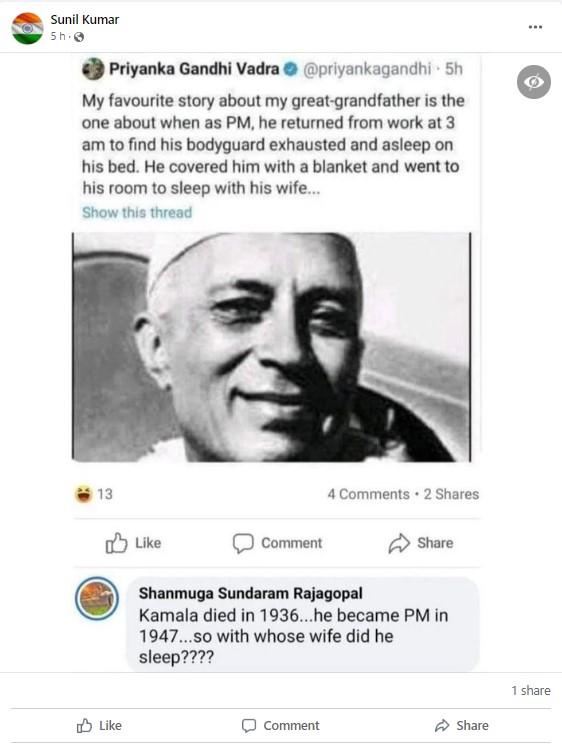View the 1 share count
The width and height of the screenshot is (562, 745).
(531, 690)
